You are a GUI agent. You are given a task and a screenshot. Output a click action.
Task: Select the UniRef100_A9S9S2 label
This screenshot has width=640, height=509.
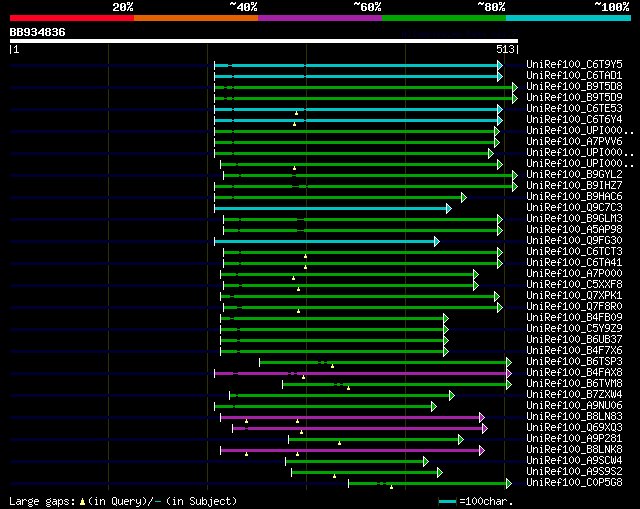[x=574, y=472]
